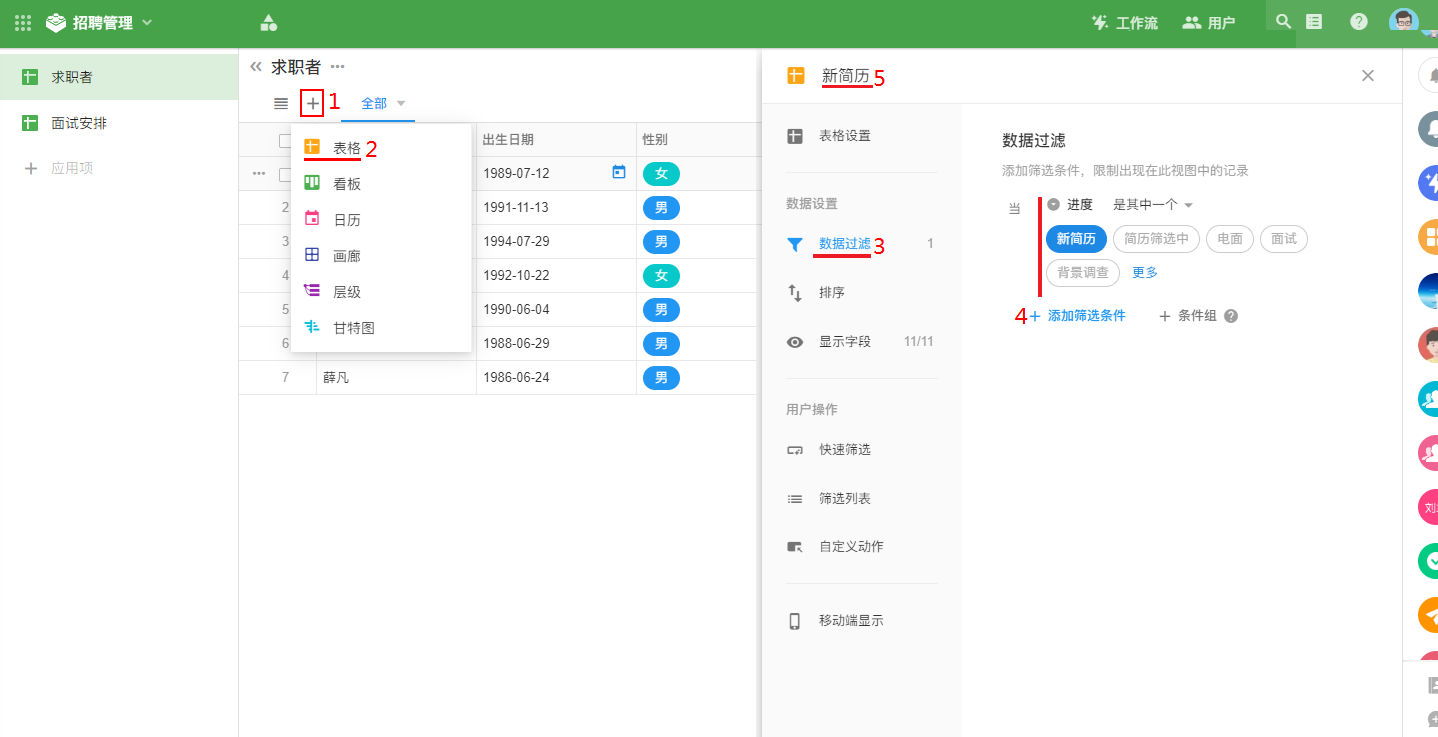Image resolution: width=1438 pixels, height=737 pixels.
Task: Click the 1988-06-29 date cell
Action: (x=556, y=344)
